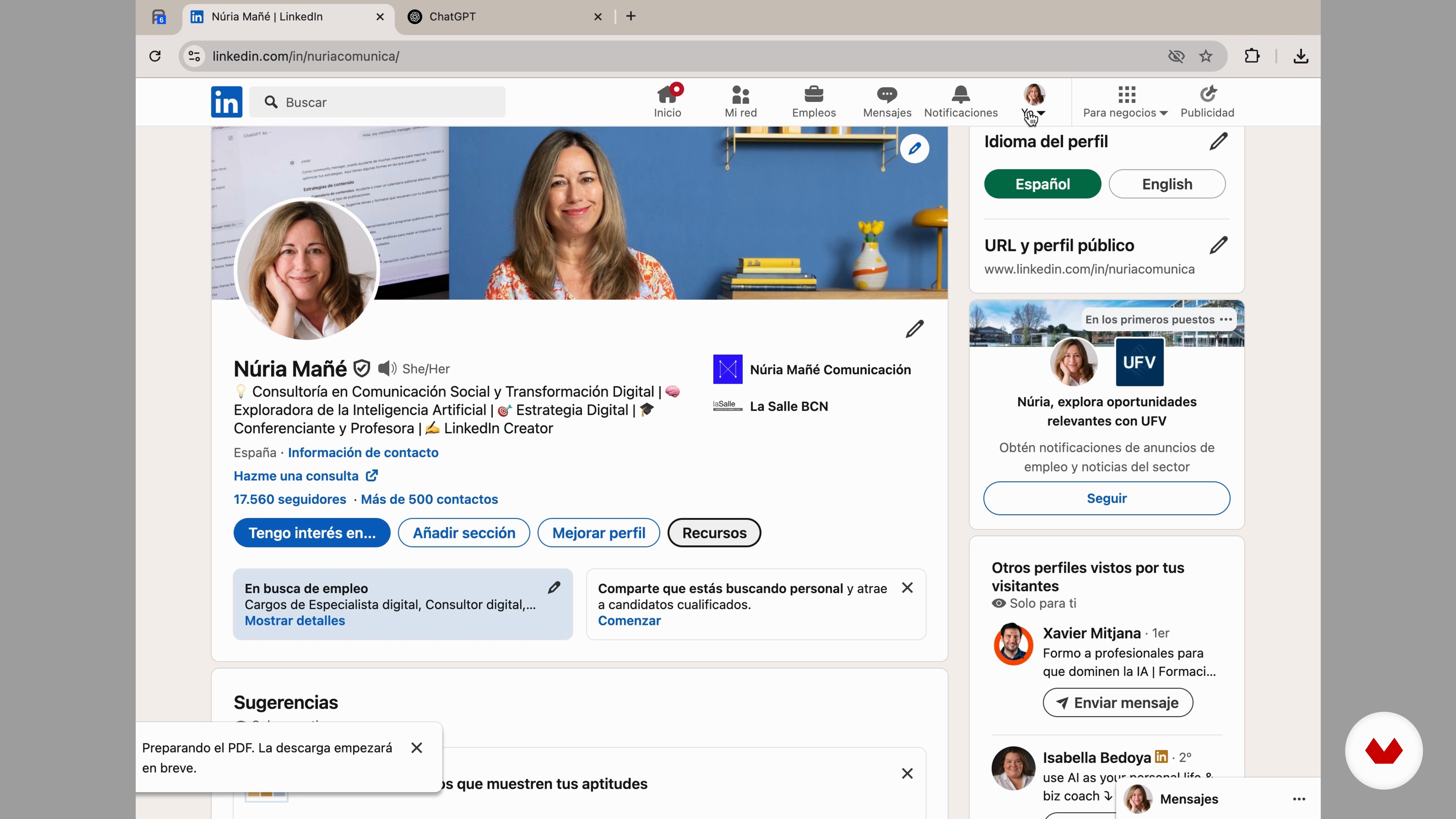Send message to Xavier Mitjana
Screen dimensions: 1456x819
pyautogui.click(x=1118, y=703)
